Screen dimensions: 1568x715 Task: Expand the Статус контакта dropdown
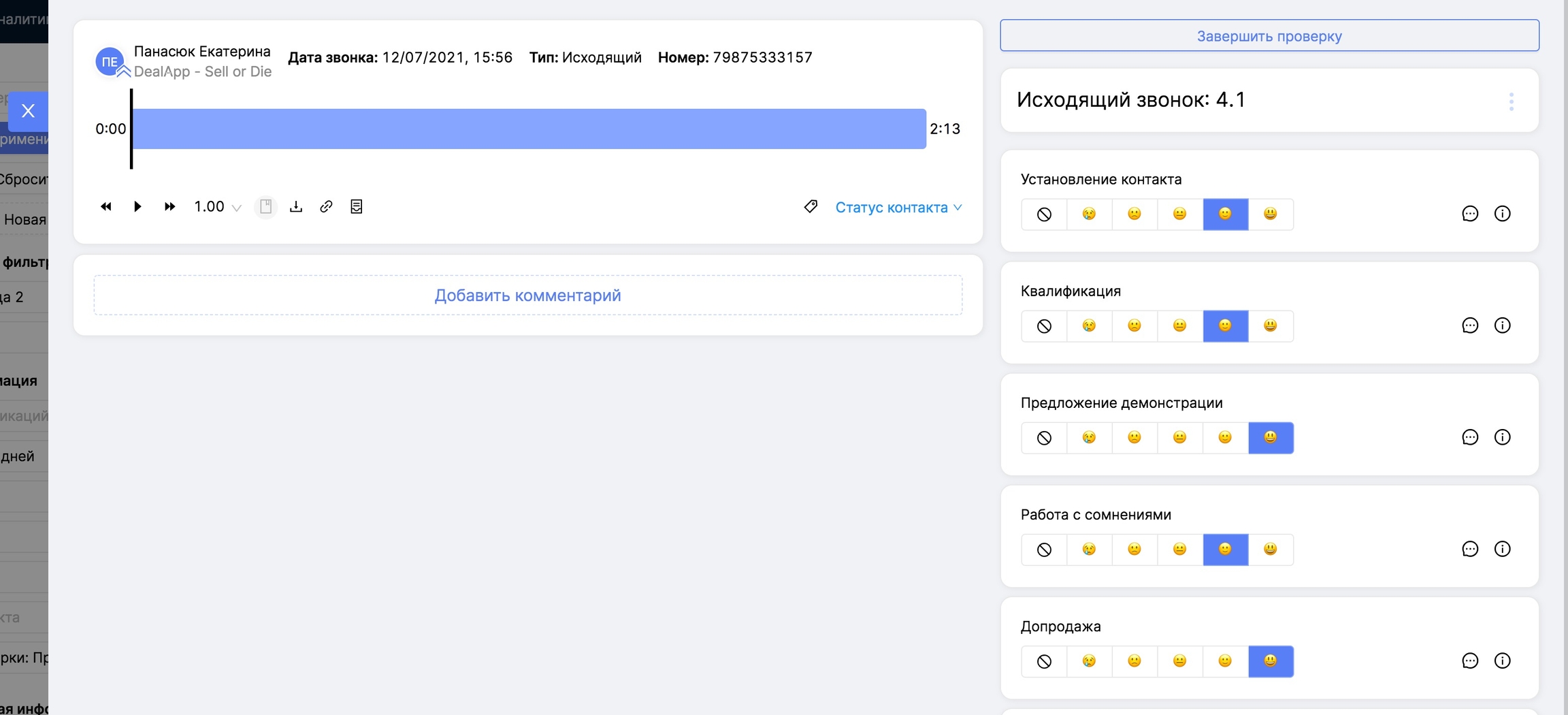[x=898, y=207]
